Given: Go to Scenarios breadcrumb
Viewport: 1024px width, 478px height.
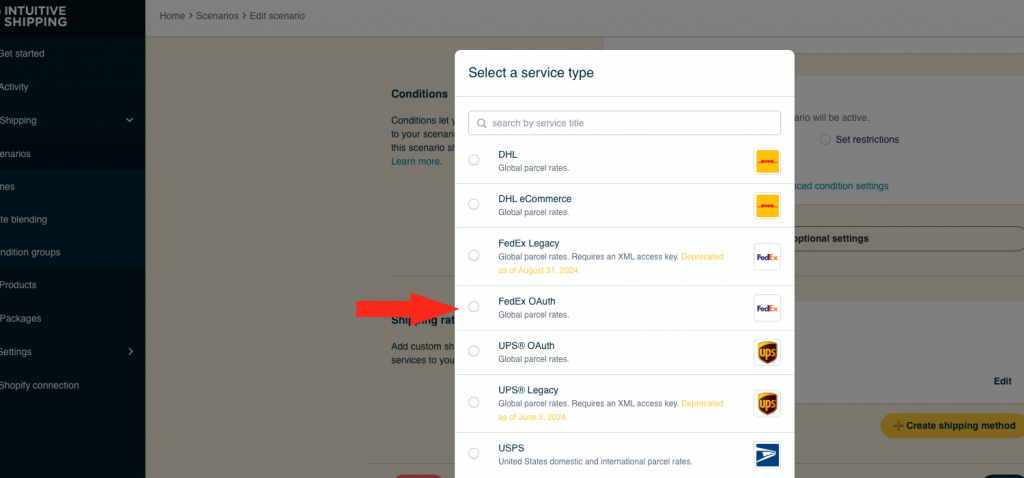Looking at the screenshot, I should [217, 16].
